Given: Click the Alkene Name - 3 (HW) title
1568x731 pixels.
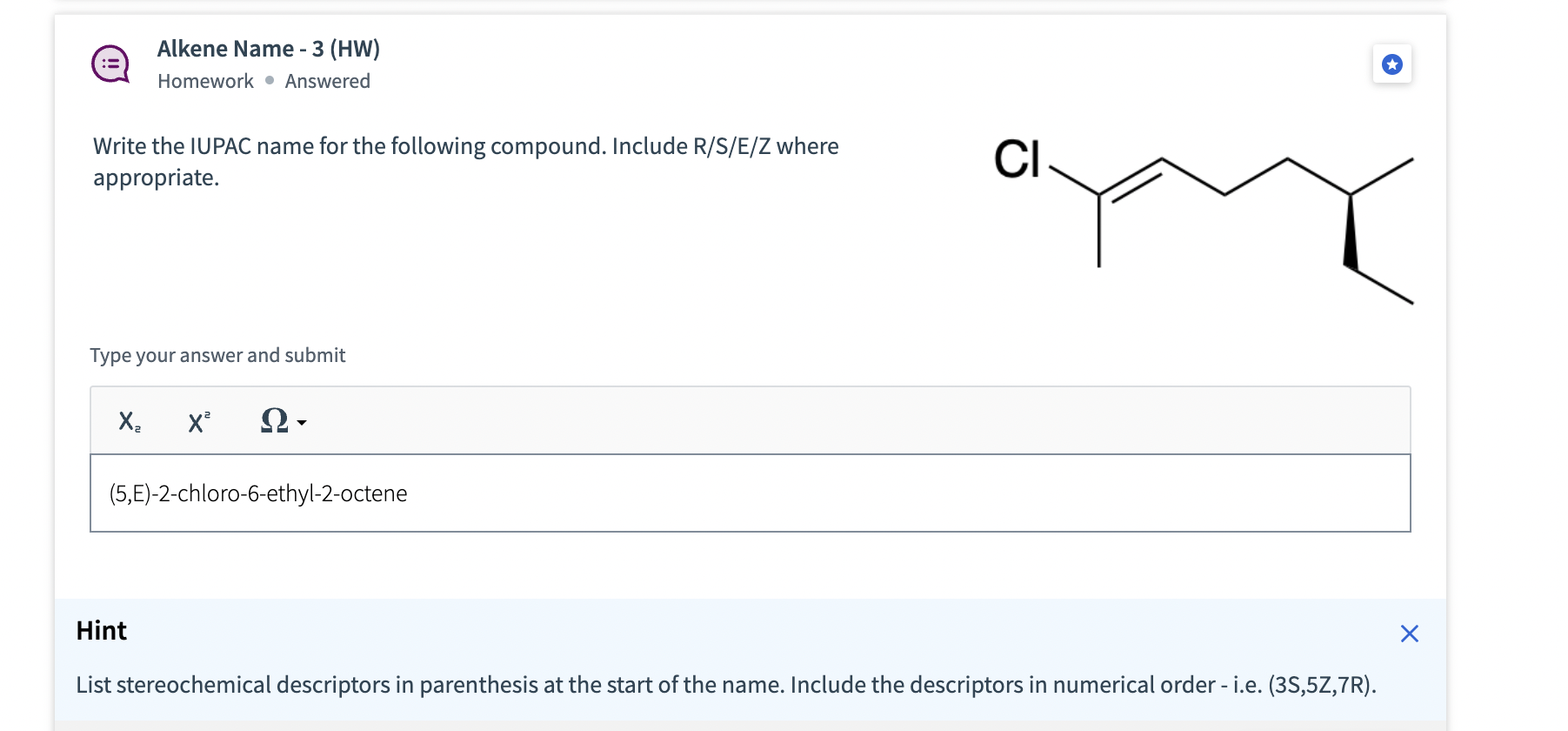Looking at the screenshot, I should pyautogui.click(x=269, y=49).
